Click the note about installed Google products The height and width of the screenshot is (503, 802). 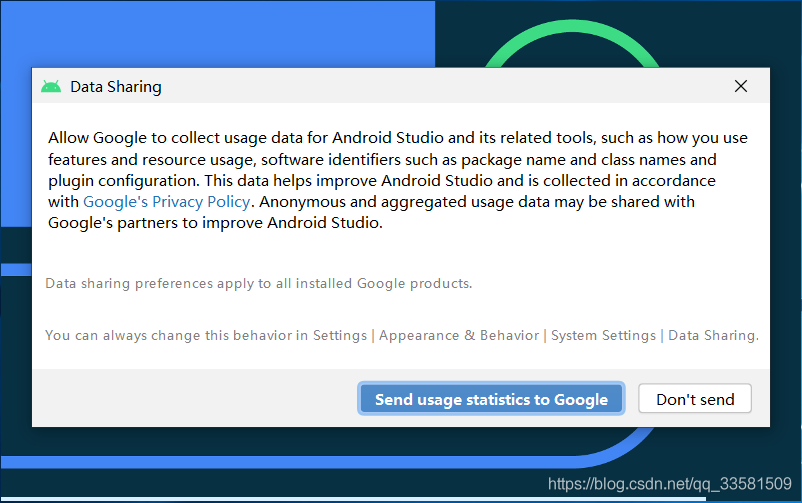coord(259,283)
